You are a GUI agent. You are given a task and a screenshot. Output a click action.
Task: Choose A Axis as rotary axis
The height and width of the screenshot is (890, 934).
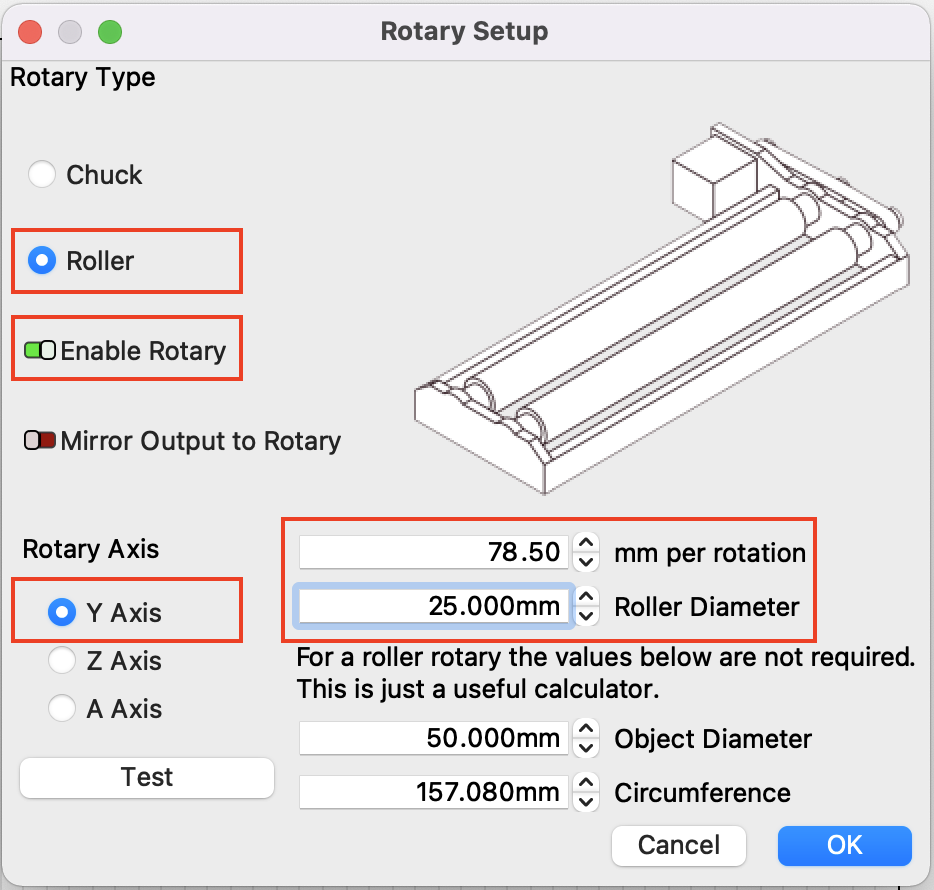[x=62, y=709]
